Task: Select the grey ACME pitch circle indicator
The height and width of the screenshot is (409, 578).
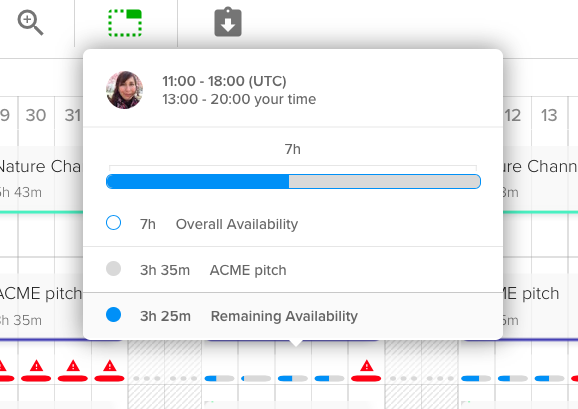Action: [x=113, y=269]
